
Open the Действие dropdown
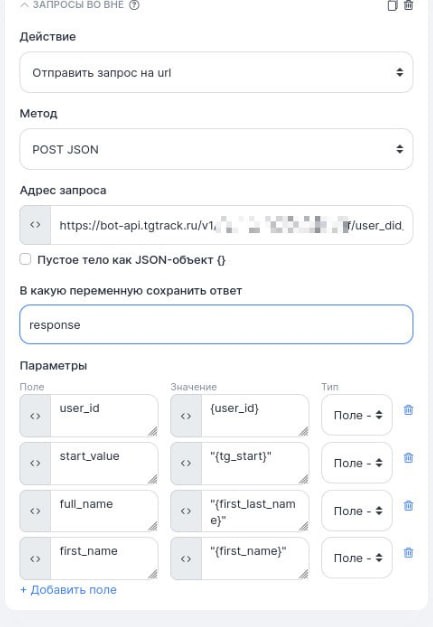216,72
